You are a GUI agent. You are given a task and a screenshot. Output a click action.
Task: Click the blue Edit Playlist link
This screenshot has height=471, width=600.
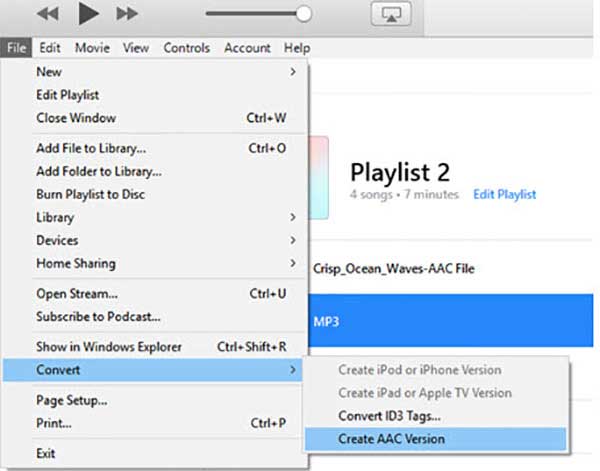coord(504,194)
